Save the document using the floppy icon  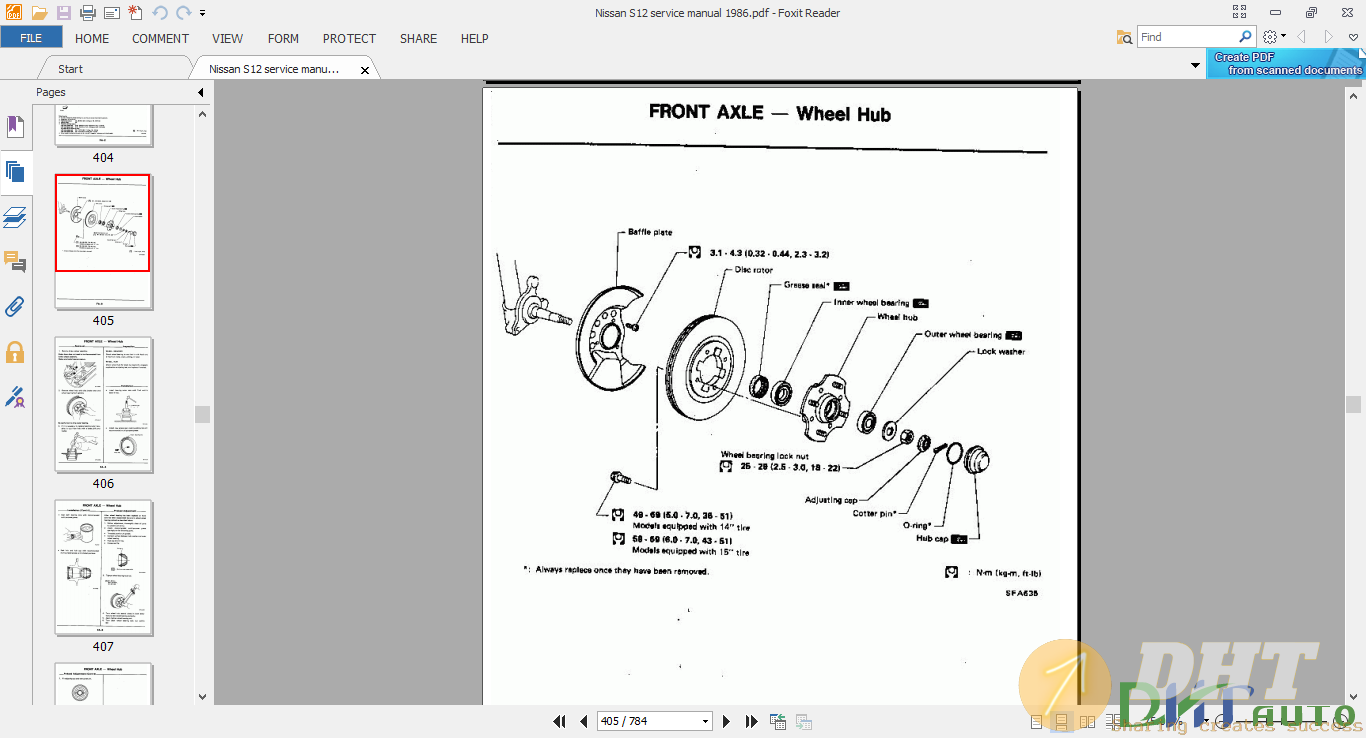[x=64, y=13]
